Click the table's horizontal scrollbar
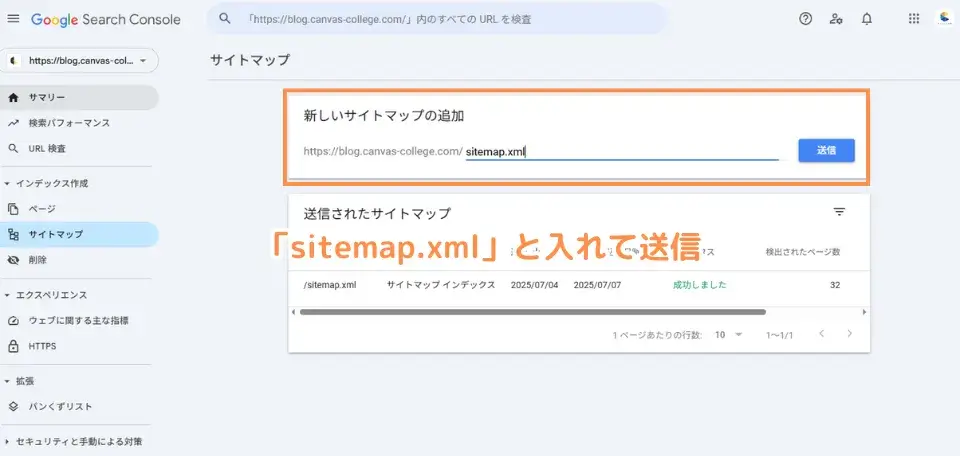Screen dimensions: 960x456 533,312
